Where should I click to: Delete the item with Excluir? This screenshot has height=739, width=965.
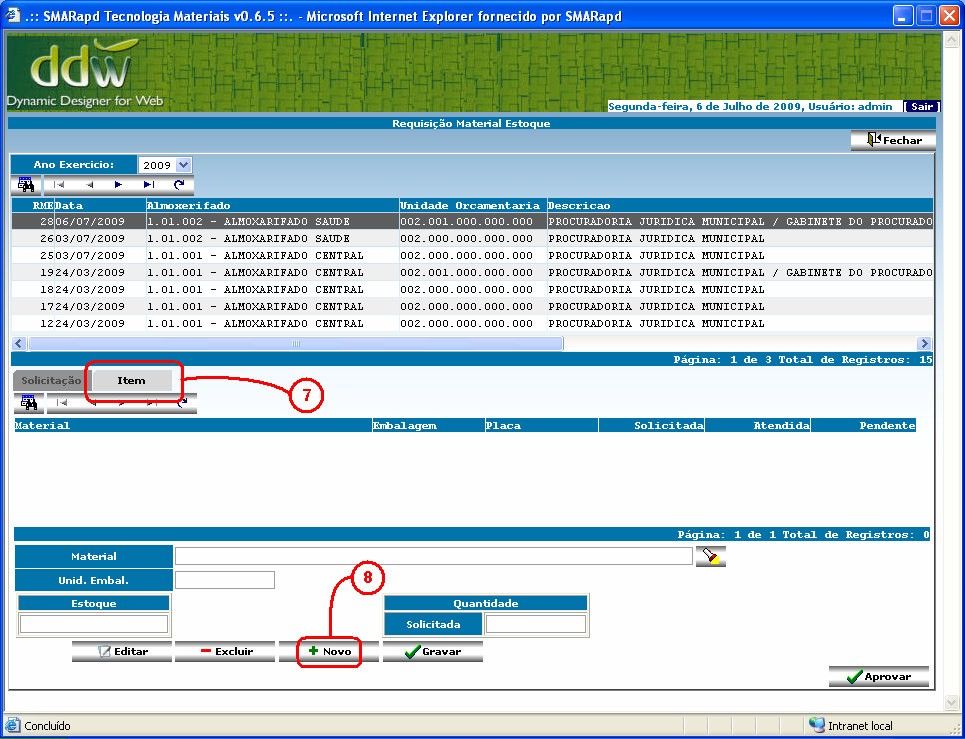pyautogui.click(x=225, y=652)
